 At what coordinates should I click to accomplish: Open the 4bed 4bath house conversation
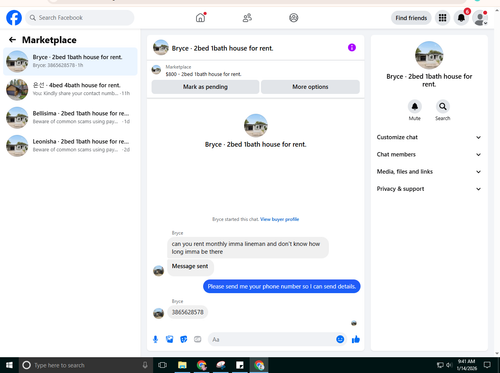click(x=70, y=89)
